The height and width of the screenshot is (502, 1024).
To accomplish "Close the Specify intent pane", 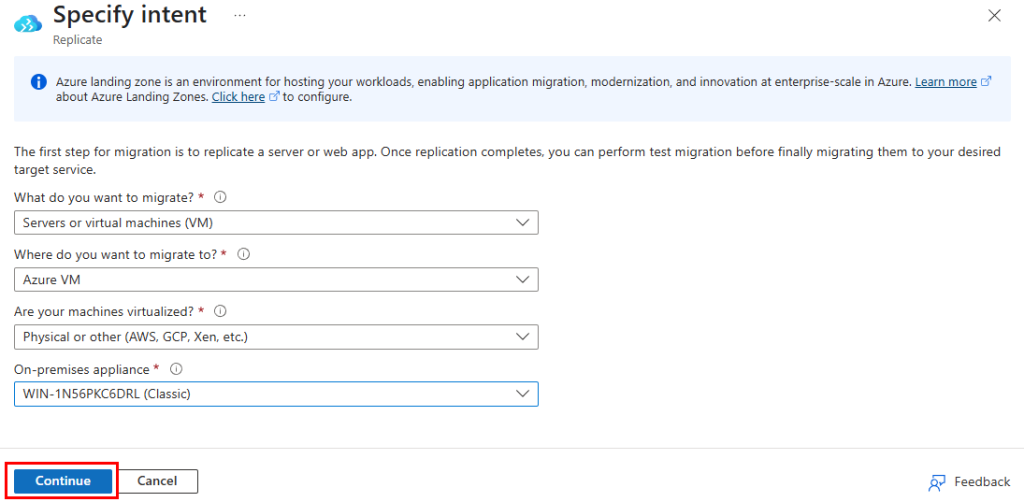I will pos(994,16).
